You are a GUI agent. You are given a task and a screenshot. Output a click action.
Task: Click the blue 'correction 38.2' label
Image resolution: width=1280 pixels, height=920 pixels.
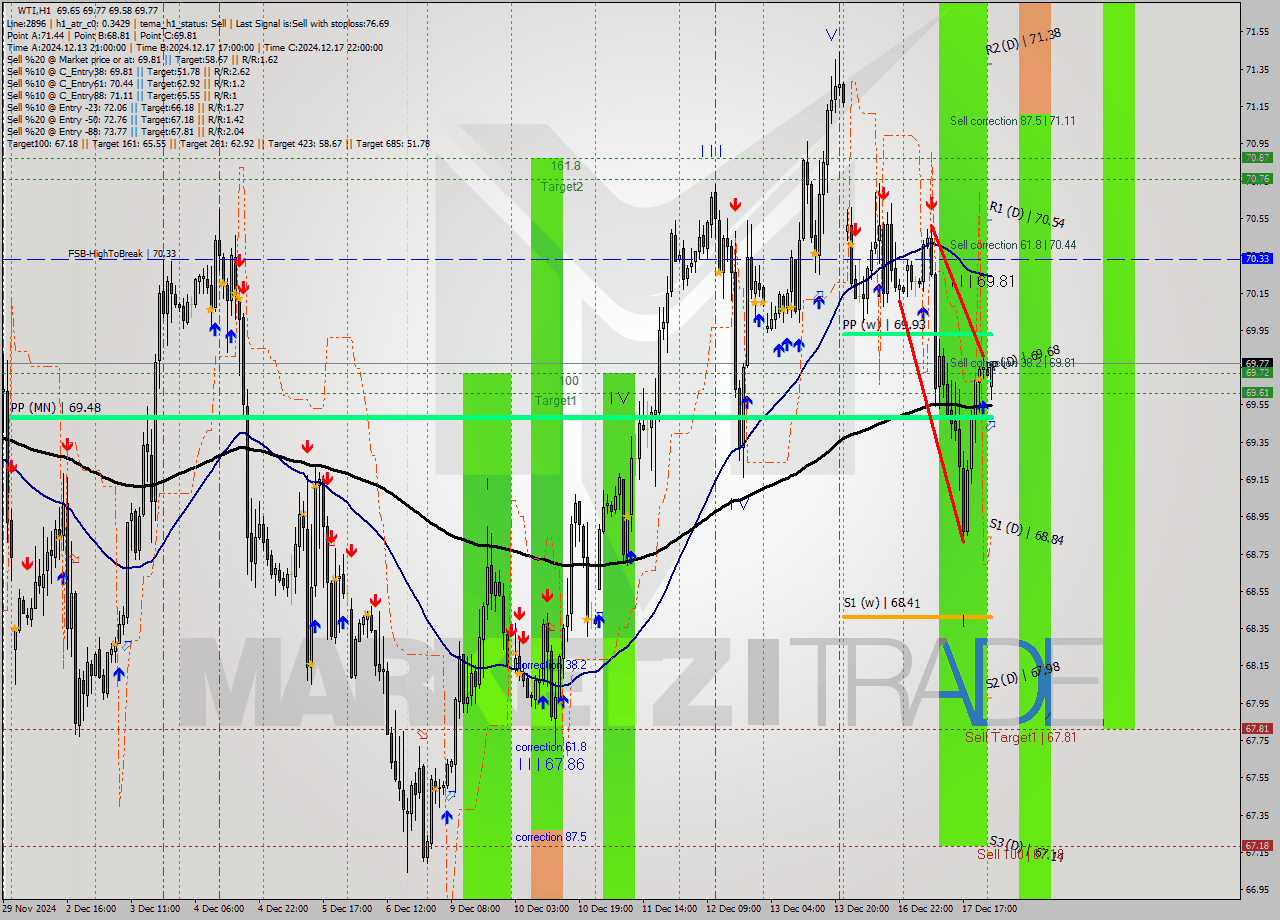pyautogui.click(x=549, y=665)
